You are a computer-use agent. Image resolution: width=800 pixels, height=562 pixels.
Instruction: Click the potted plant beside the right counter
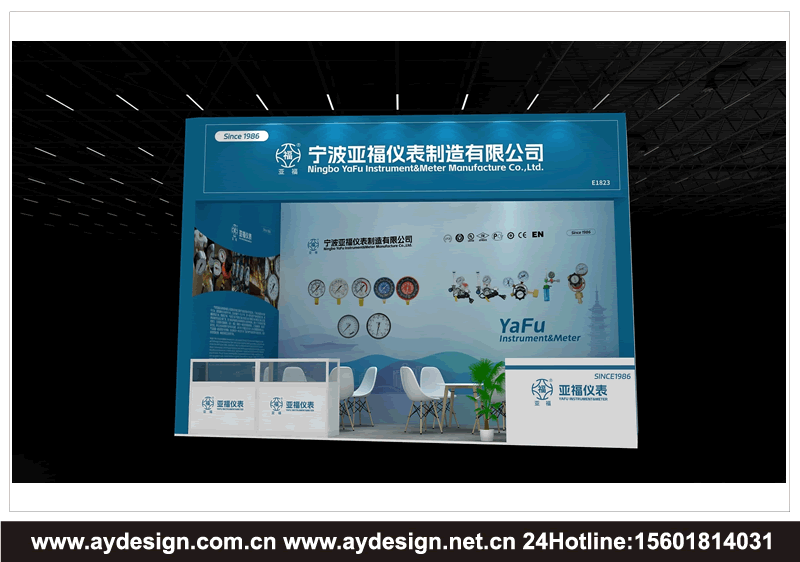[x=486, y=399]
